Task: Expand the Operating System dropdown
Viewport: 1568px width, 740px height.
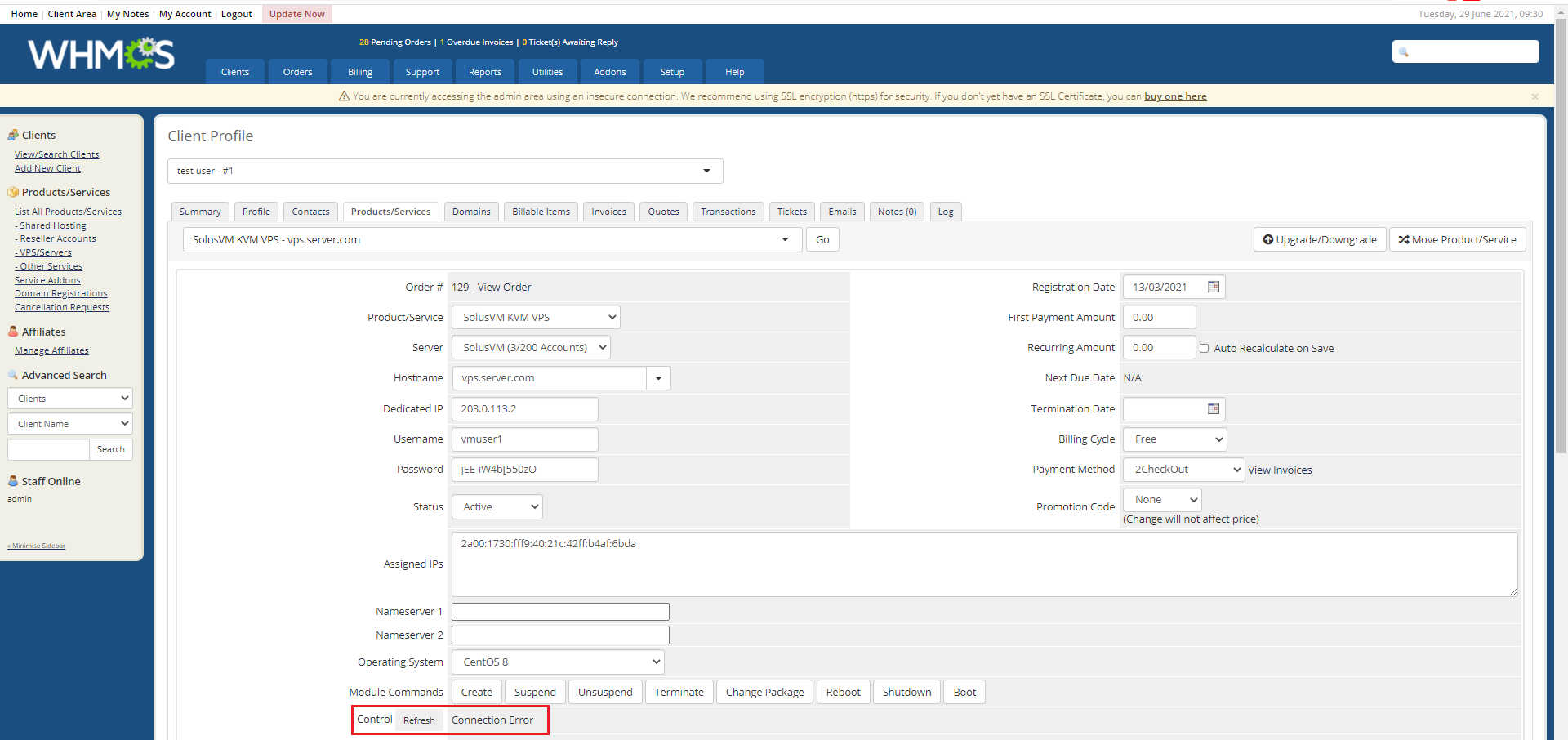Action: [558, 662]
